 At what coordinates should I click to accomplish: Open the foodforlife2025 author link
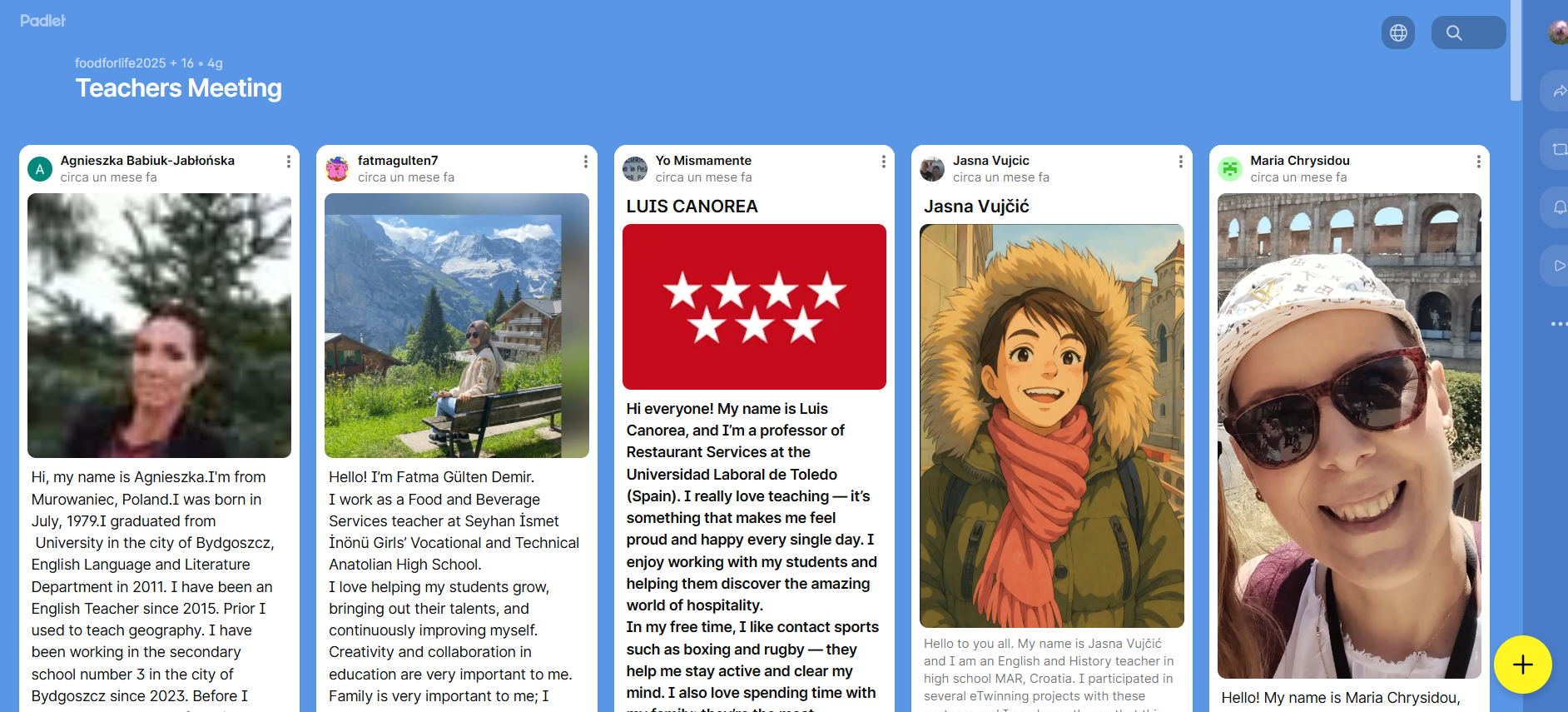coord(121,63)
